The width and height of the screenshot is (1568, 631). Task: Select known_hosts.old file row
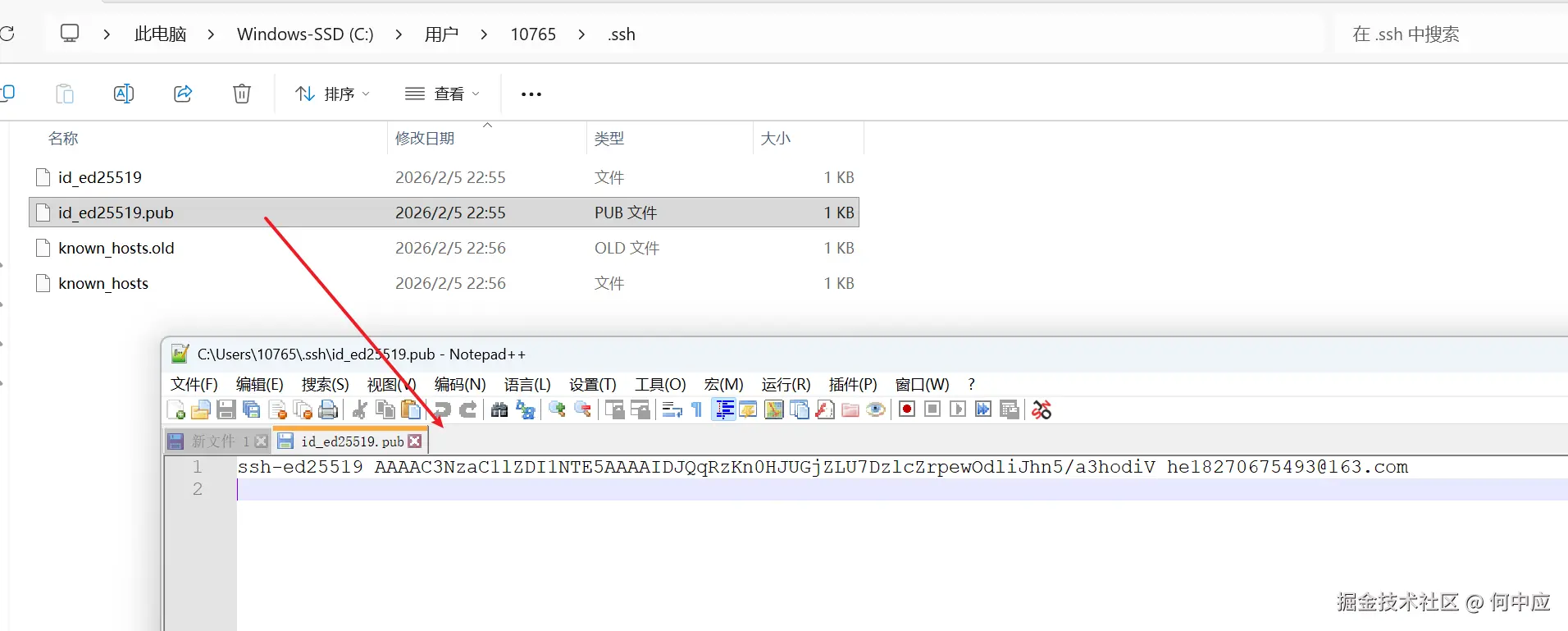click(444, 248)
